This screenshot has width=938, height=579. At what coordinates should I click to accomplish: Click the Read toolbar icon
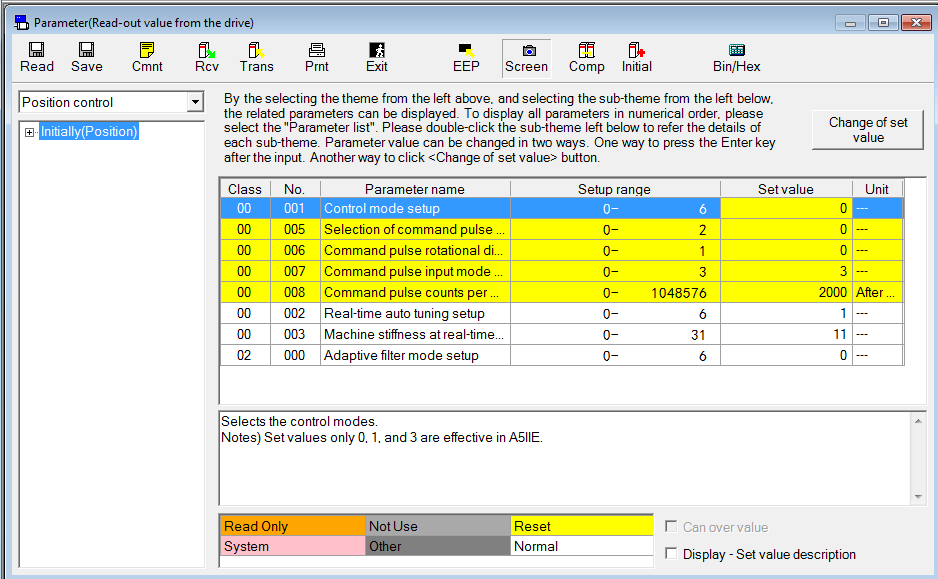[x=36, y=57]
